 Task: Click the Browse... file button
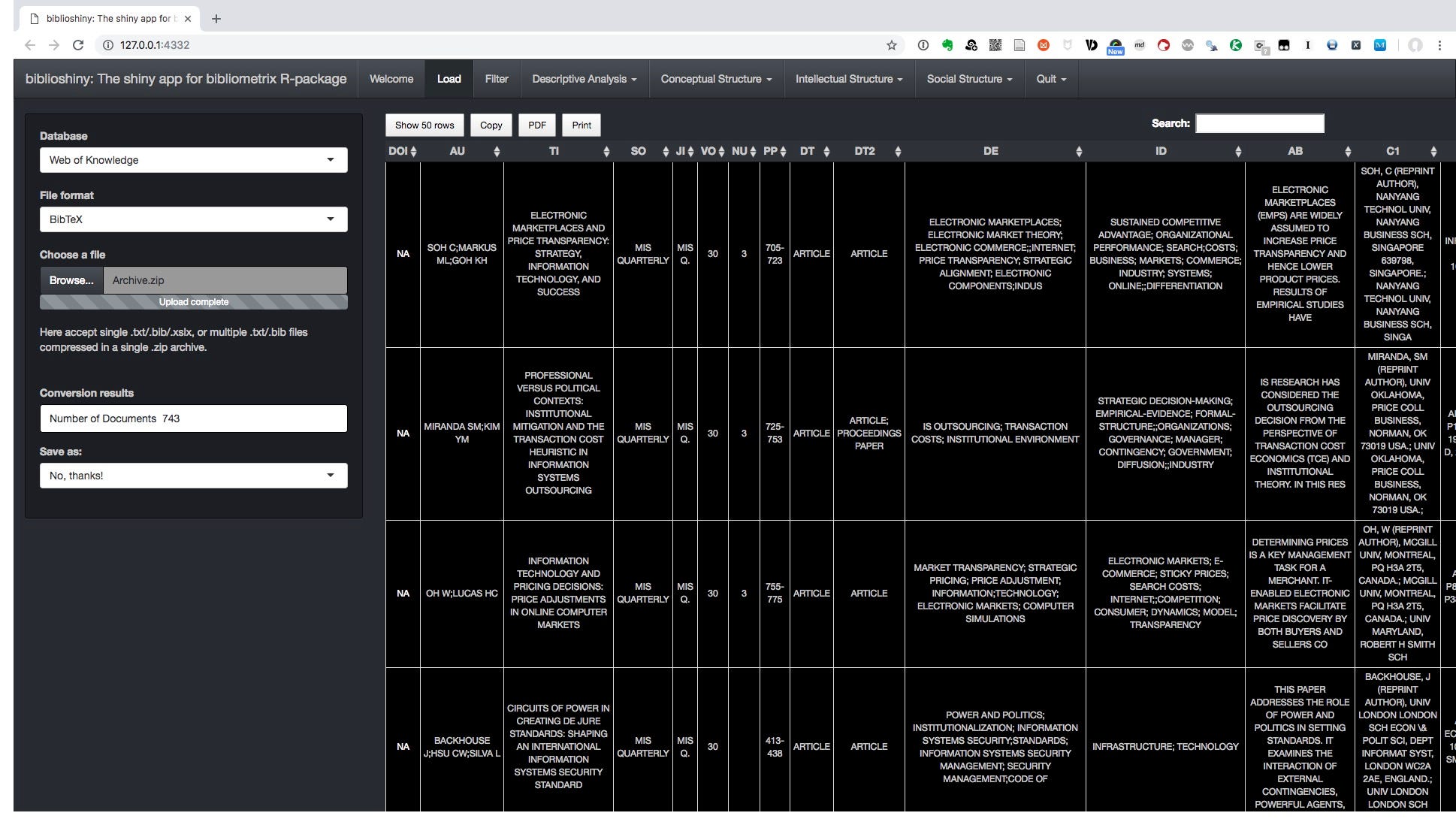coord(71,280)
